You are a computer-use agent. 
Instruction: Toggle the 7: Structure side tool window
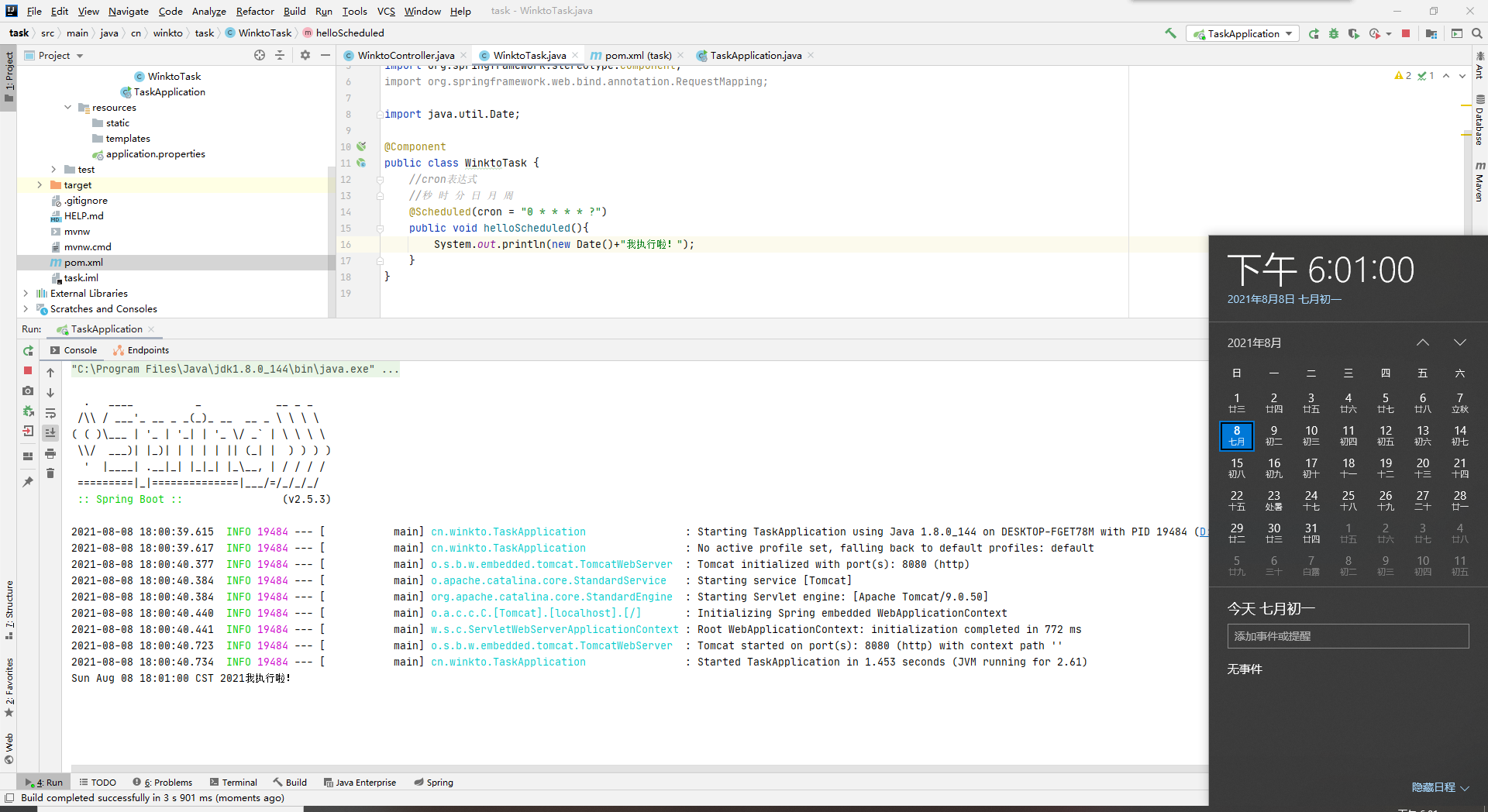pos(9,610)
